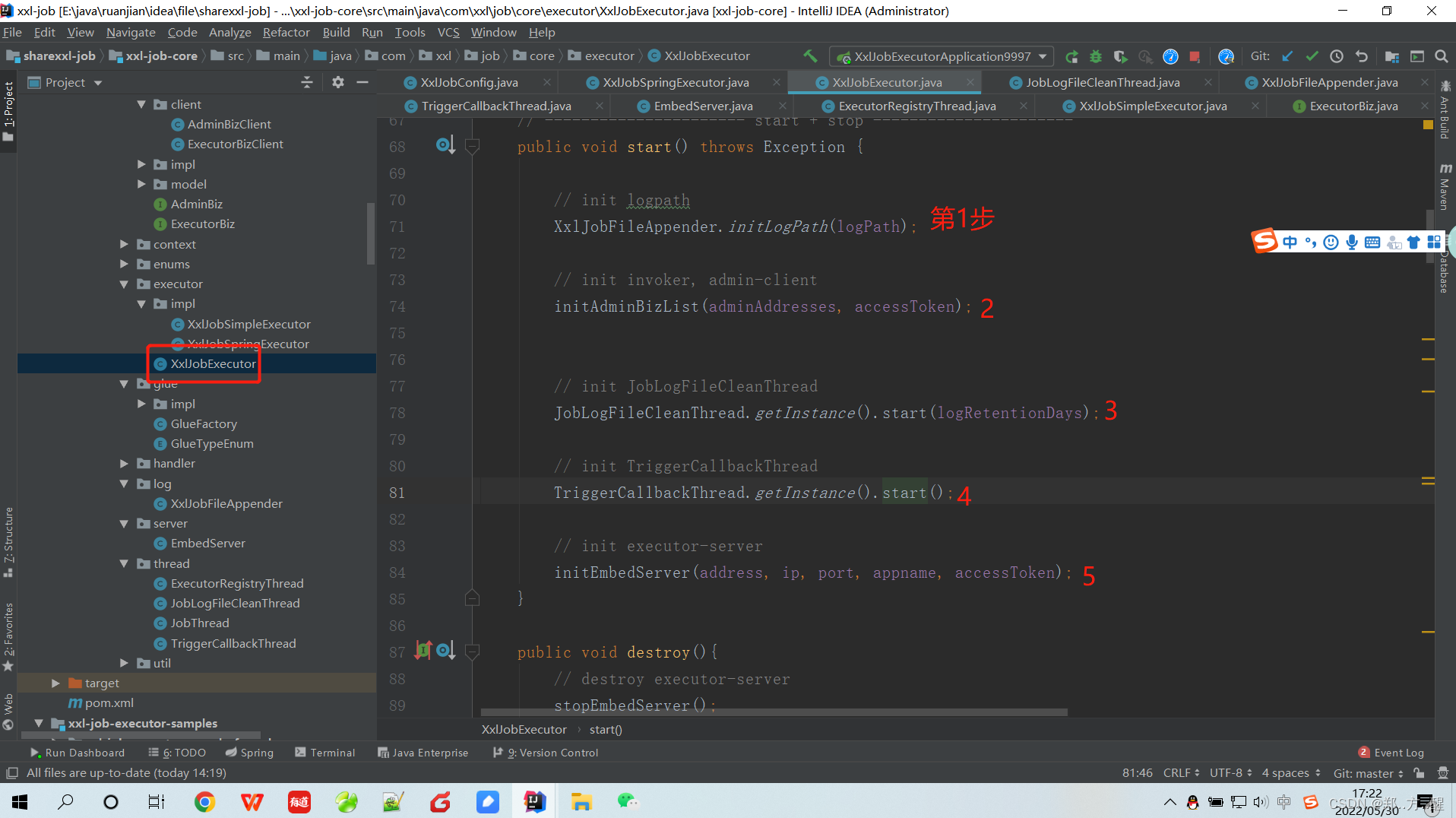The image size is (1456, 818).
Task: Show Git history with the clock icon
Action: pos(1337,56)
